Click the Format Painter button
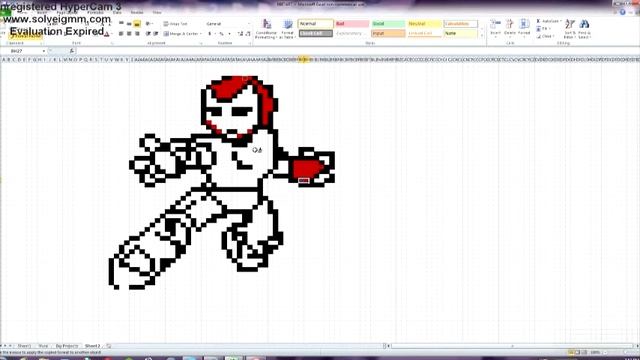The height and width of the screenshot is (360, 640). pyautogui.click(x=25, y=36)
